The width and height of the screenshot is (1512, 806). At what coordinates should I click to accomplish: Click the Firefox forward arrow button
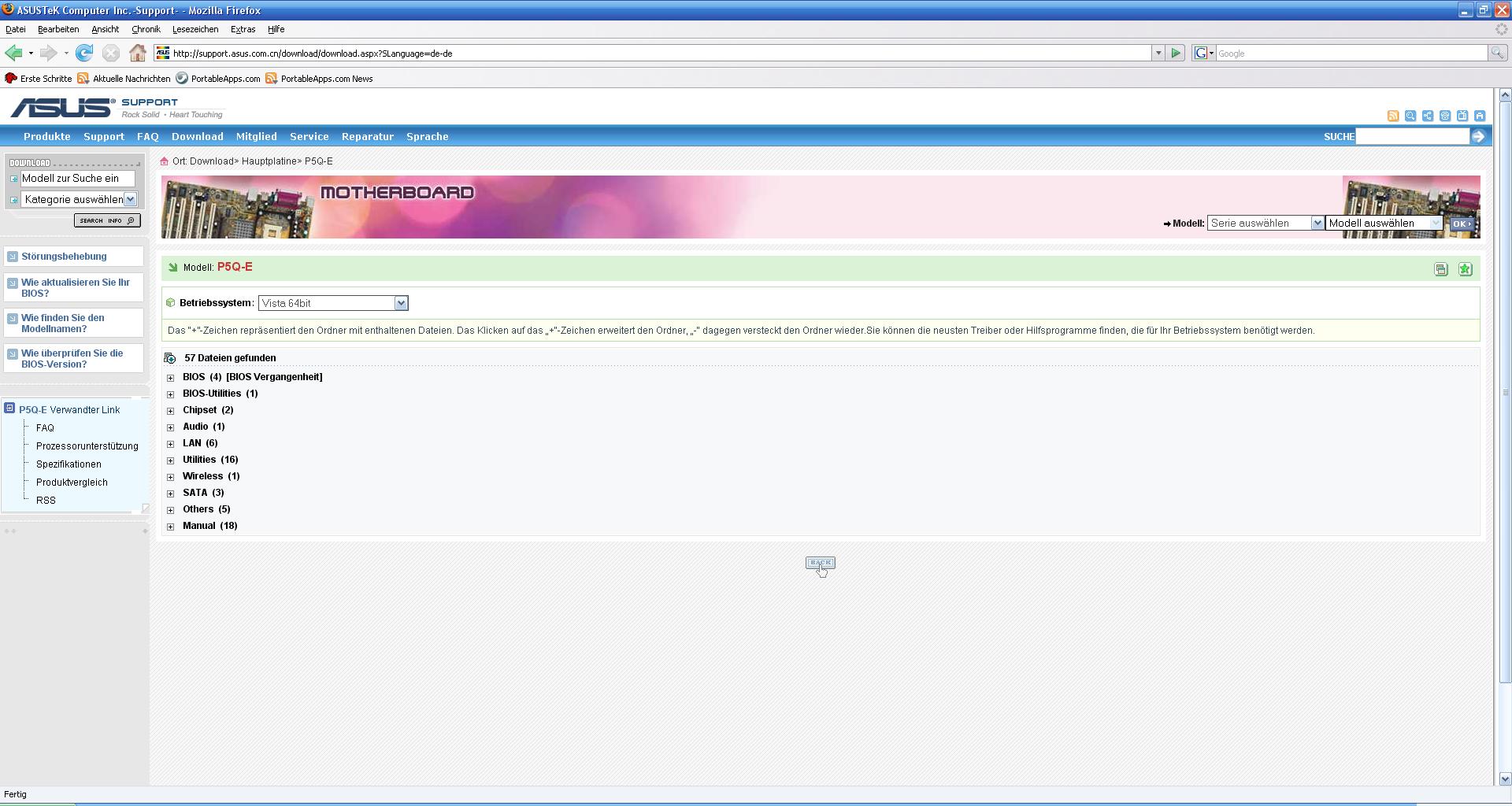48,53
